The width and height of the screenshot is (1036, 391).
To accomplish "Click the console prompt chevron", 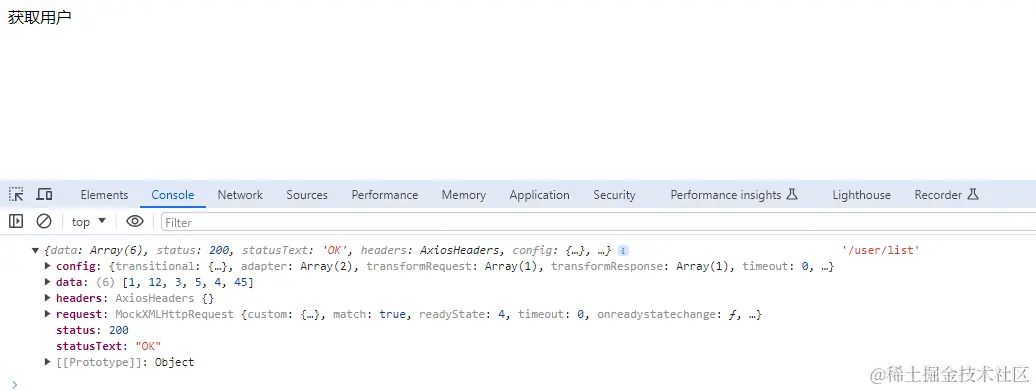I will (15, 384).
